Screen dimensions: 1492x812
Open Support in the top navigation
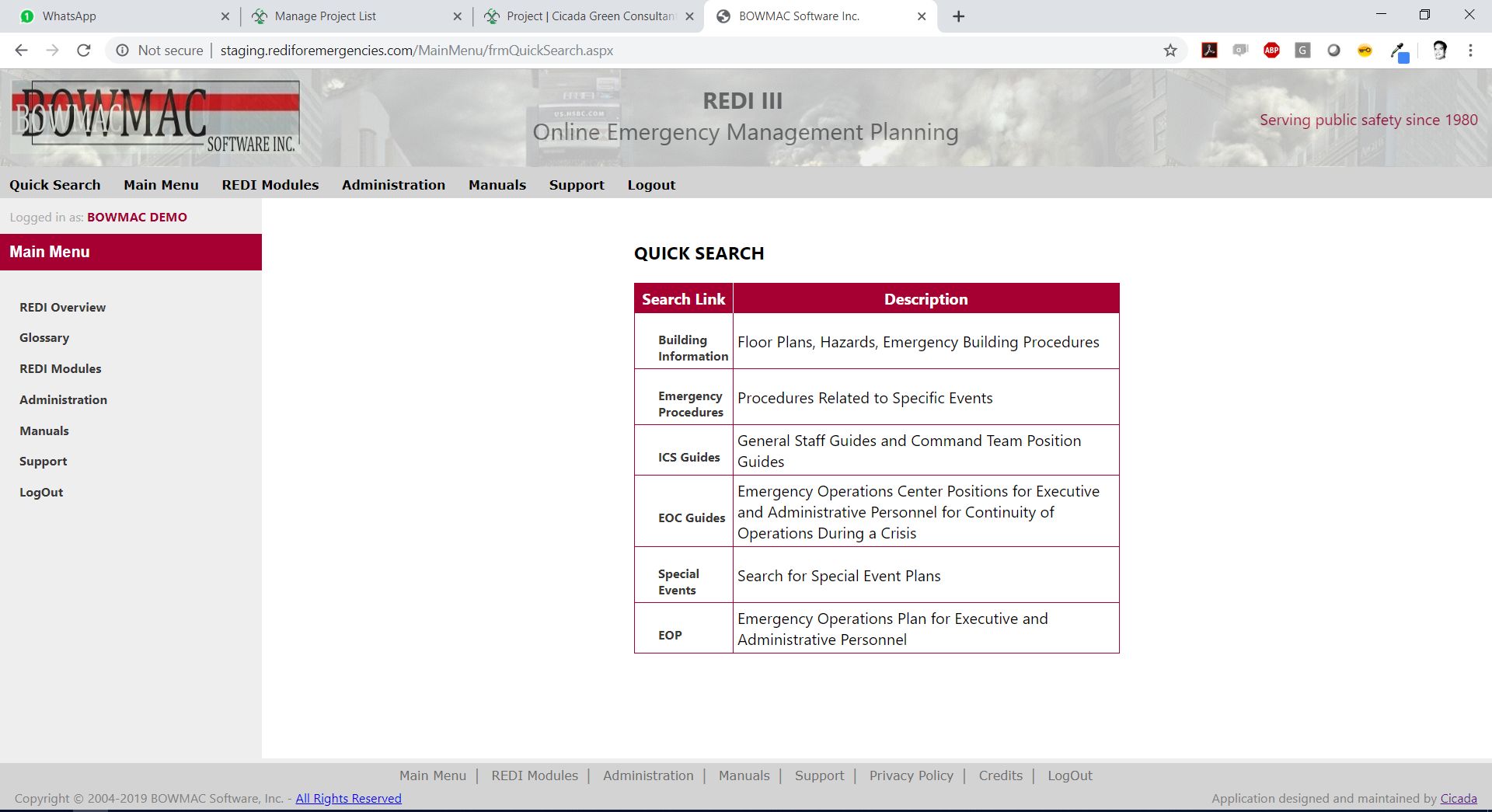point(577,185)
